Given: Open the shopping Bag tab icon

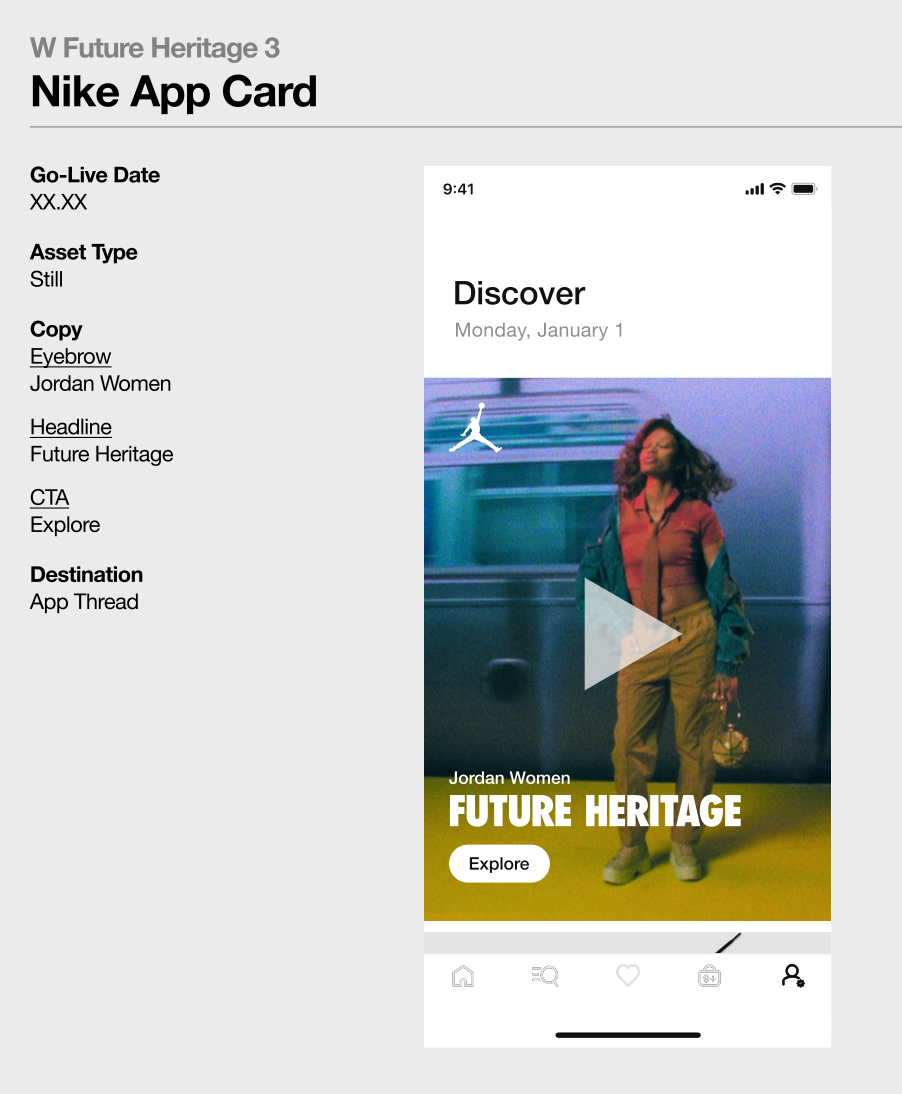Looking at the screenshot, I should [x=709, y=975].
